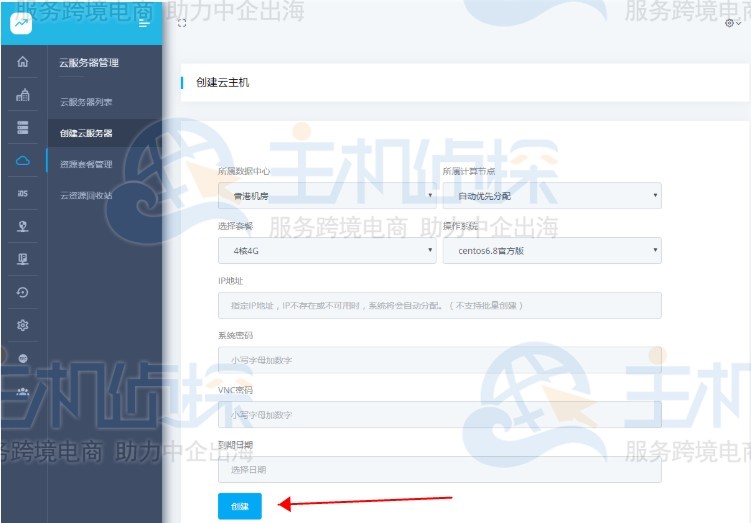Open the 选择套餐 dropdown showing 4核4G
The height and width of the screenshot is (523, 751).
click(327, 250)
